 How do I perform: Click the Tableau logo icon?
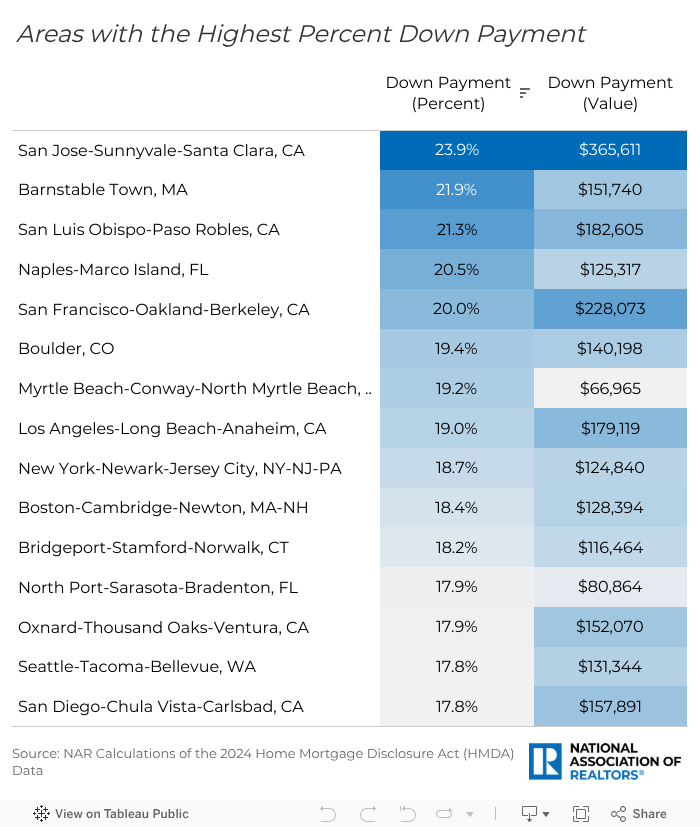[42, 813]
